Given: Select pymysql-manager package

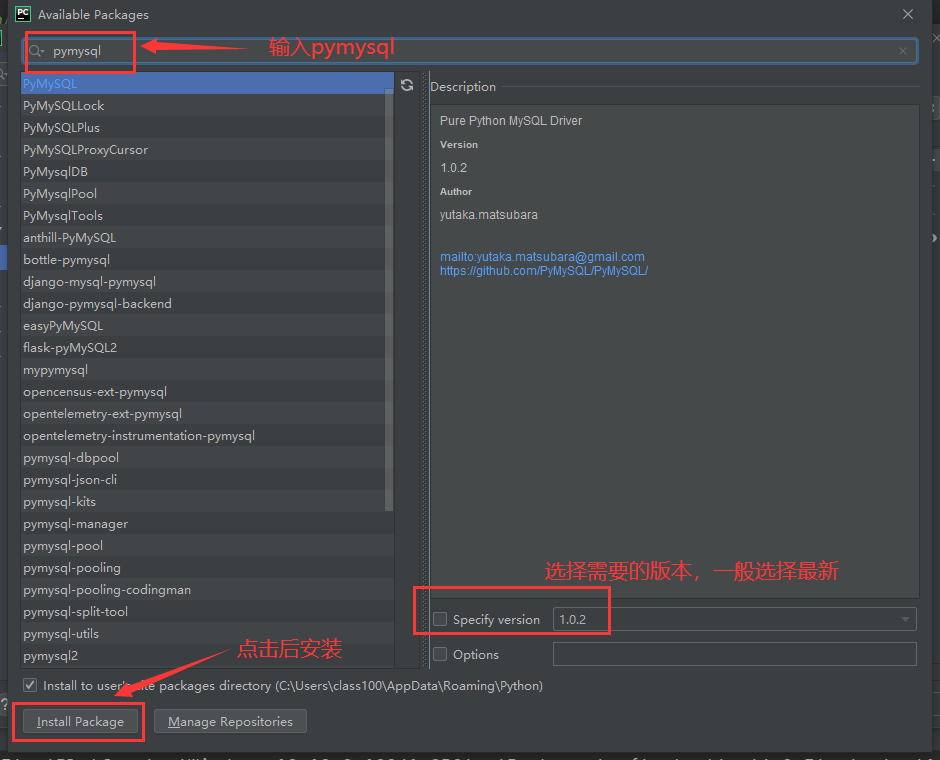Looking at the screenshot, I should coord(207,524).
